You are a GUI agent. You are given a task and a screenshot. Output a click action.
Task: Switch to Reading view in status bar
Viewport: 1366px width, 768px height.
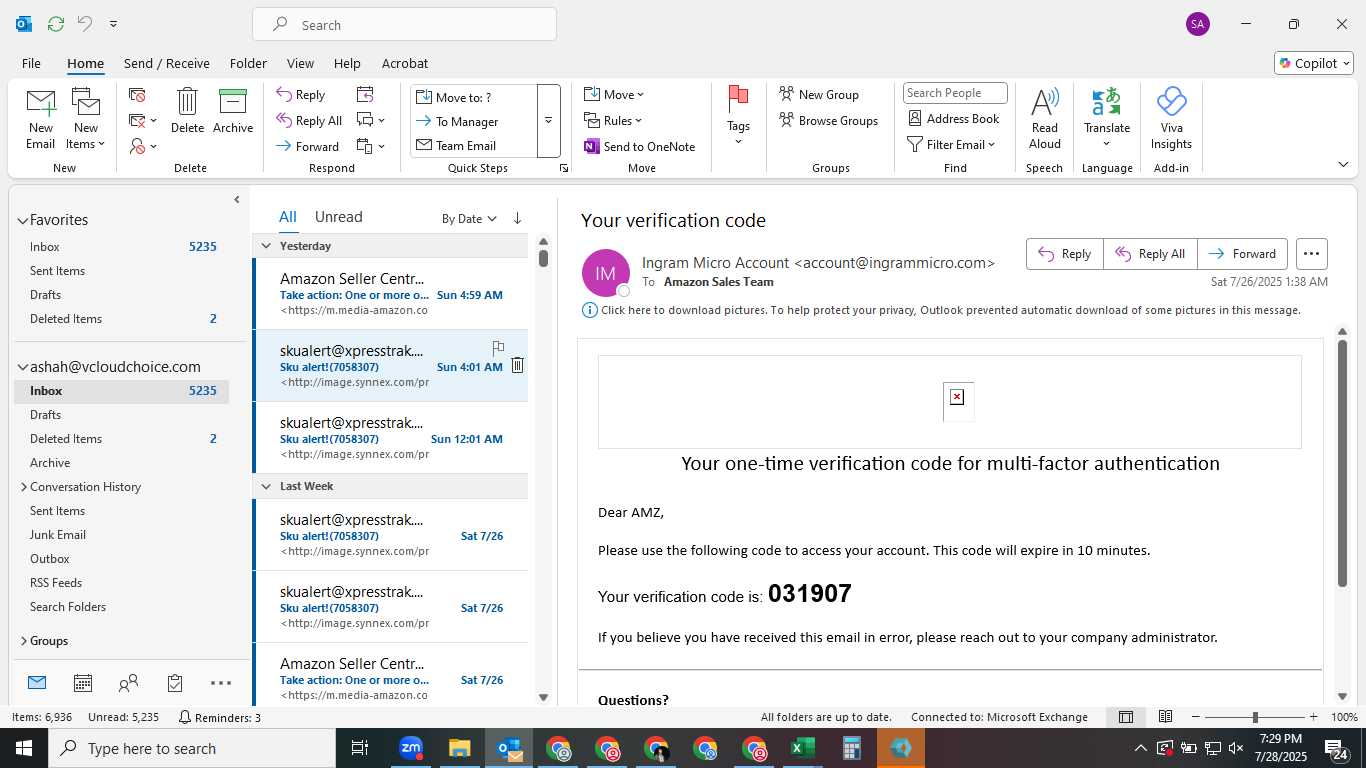[x=1165, y=717]
